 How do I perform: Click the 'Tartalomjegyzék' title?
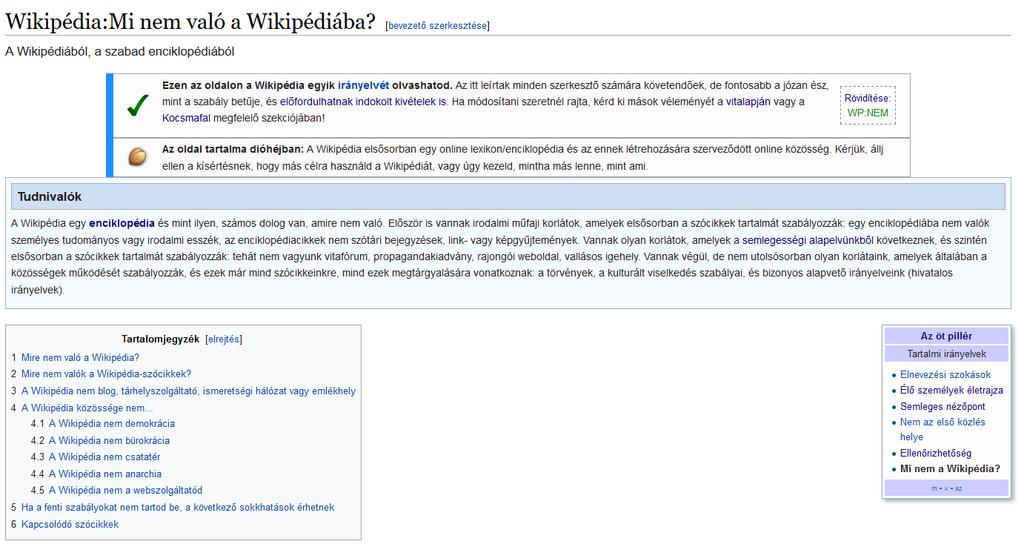(x=160, y=339)
